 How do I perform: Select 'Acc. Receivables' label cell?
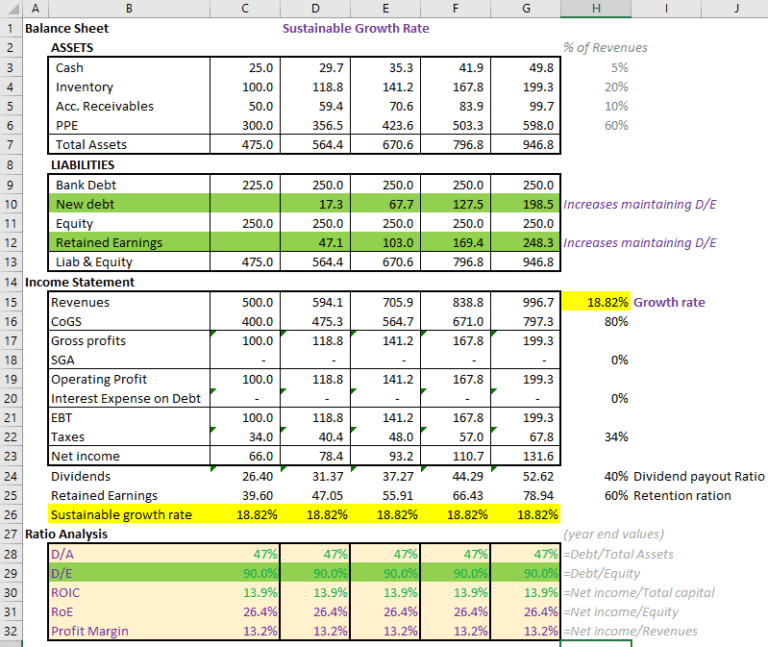pyautogui.click(x=104, y=106)
